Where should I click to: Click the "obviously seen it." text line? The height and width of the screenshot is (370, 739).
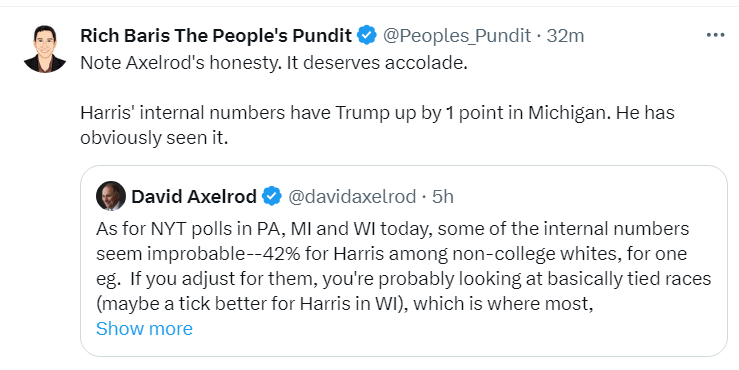[x=154, y=138]
